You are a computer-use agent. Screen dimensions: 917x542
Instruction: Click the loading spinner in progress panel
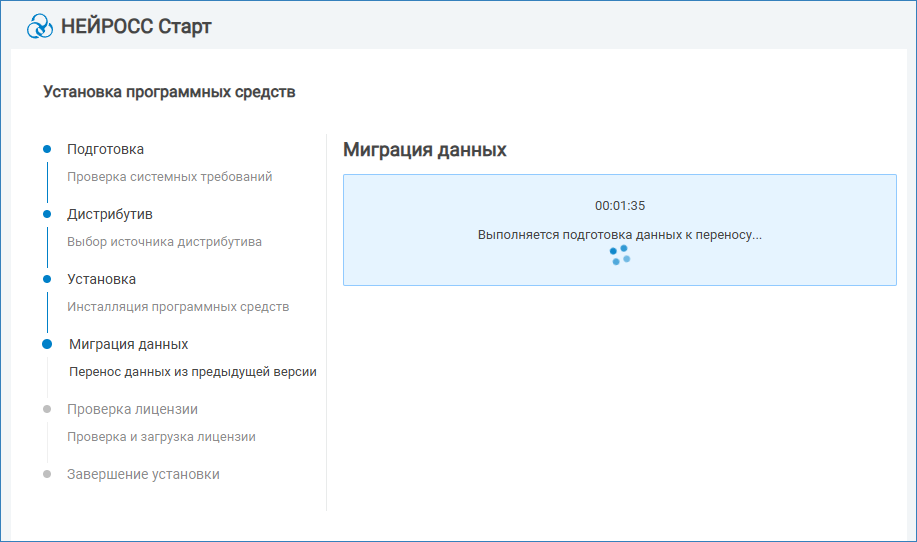pyautogui.click(x=620, y=256)
